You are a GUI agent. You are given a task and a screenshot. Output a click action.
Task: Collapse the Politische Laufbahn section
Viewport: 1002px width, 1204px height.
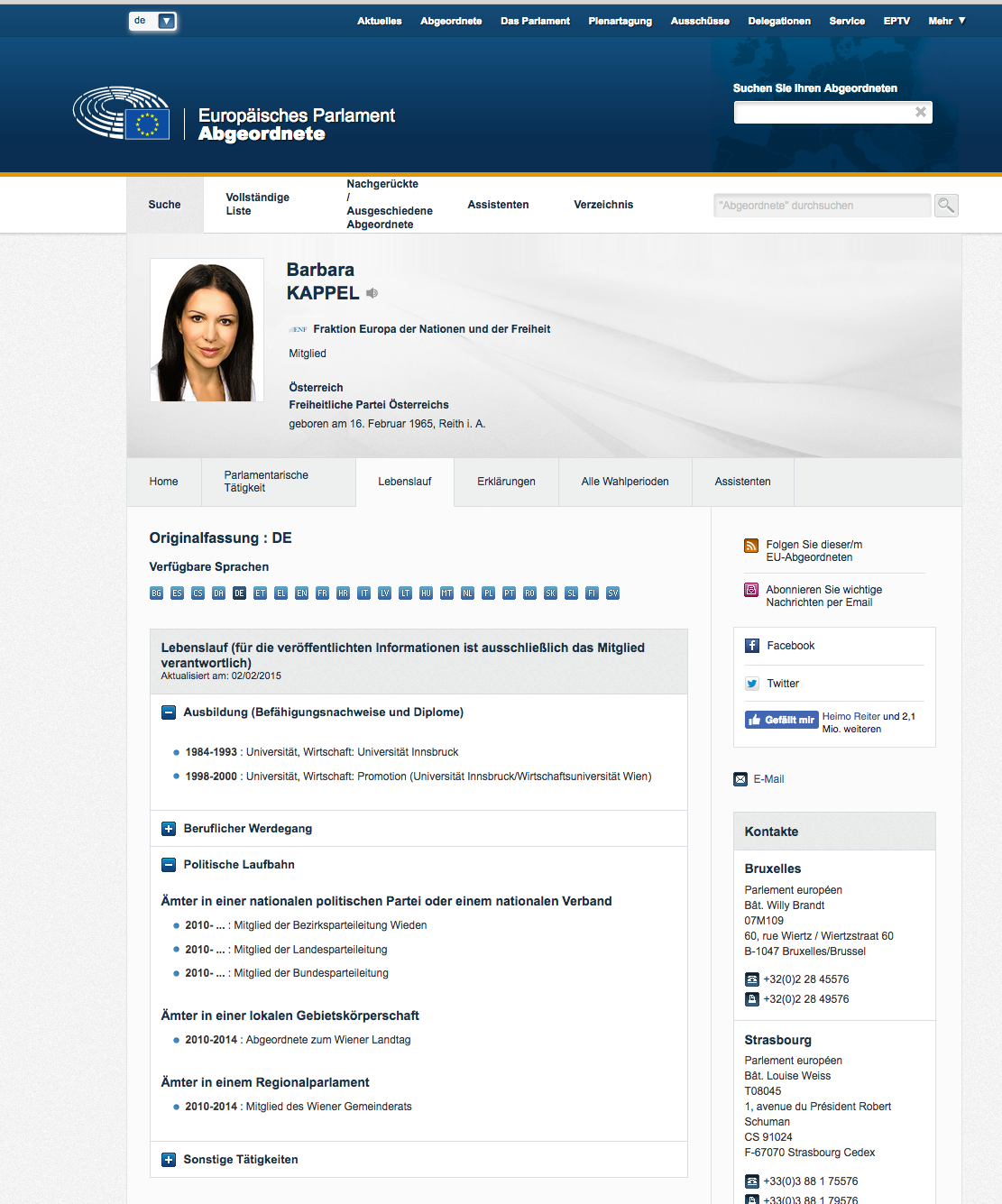point(169,865)
